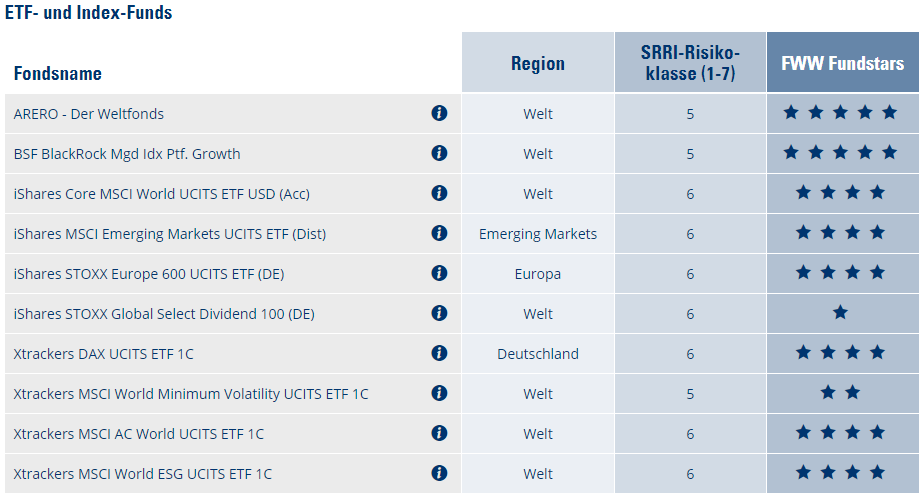Viewport: 923px width, 495px height.
Task: Click info icon for Xtrackers DAX ETF
Action: [438, 353]
